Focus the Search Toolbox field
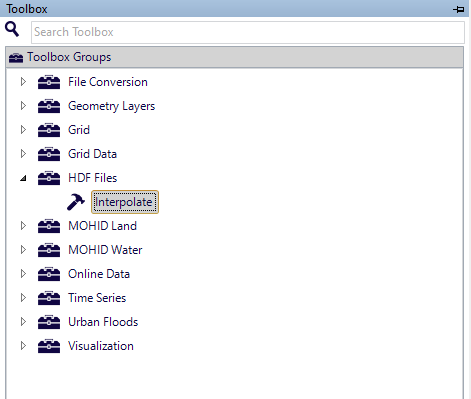Image resolution: width=471 pixels, height=399 pixels. click(248, 32)
